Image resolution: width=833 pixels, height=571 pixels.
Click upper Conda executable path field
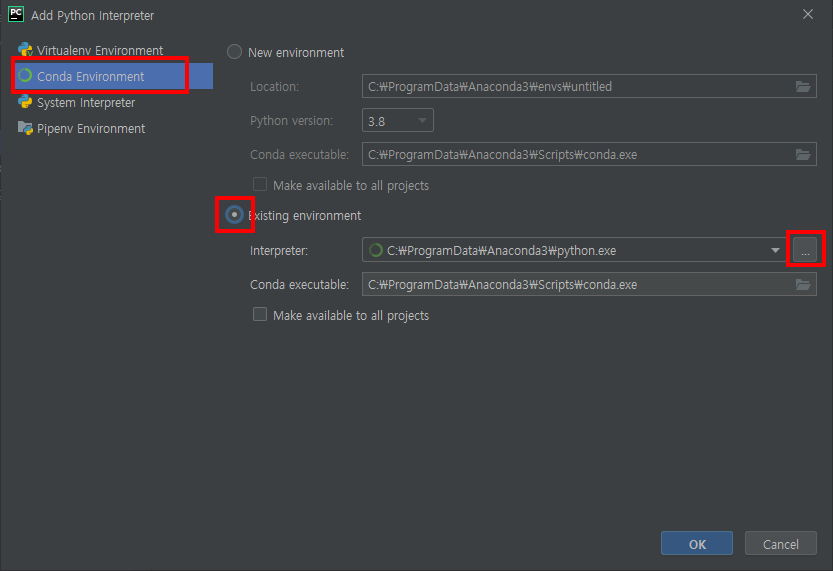coord(589,154)
